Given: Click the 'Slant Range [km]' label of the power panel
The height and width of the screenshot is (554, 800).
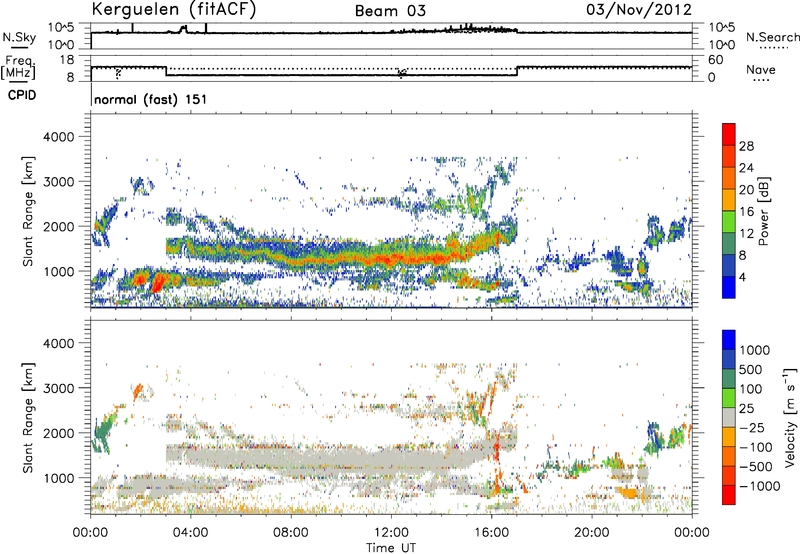Looking at the screenshot, I should (x=28, y=211).
